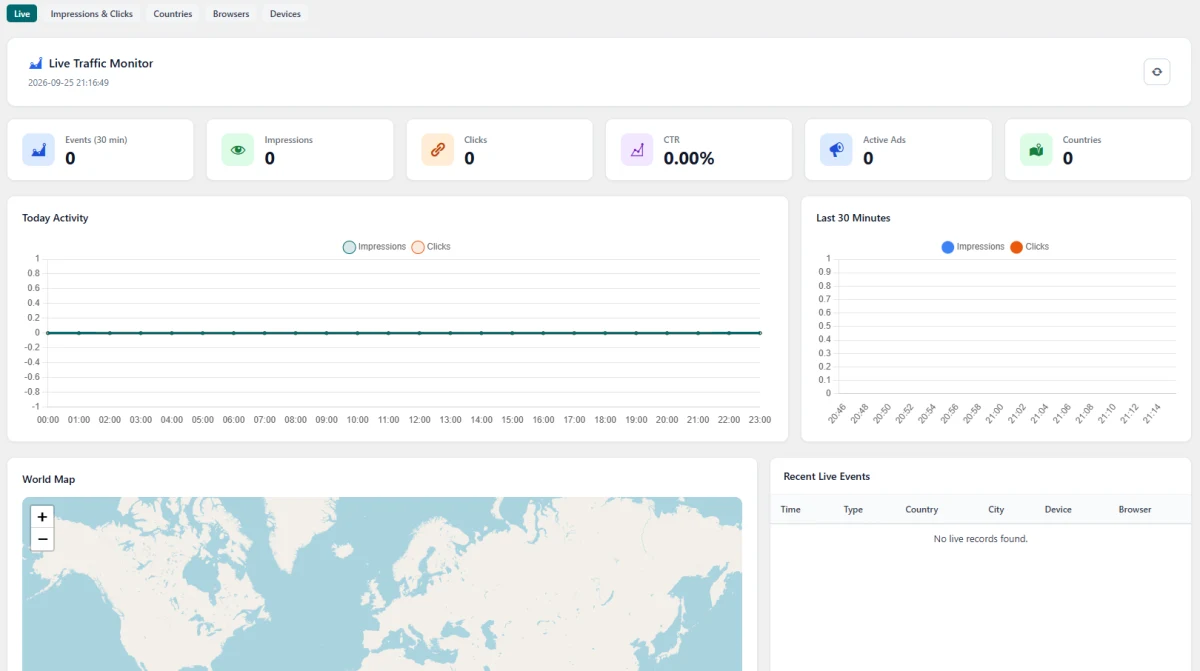Click the Countries map icon
Image resolution: width=1200 pixels, height=671 pixels.
1036,150
